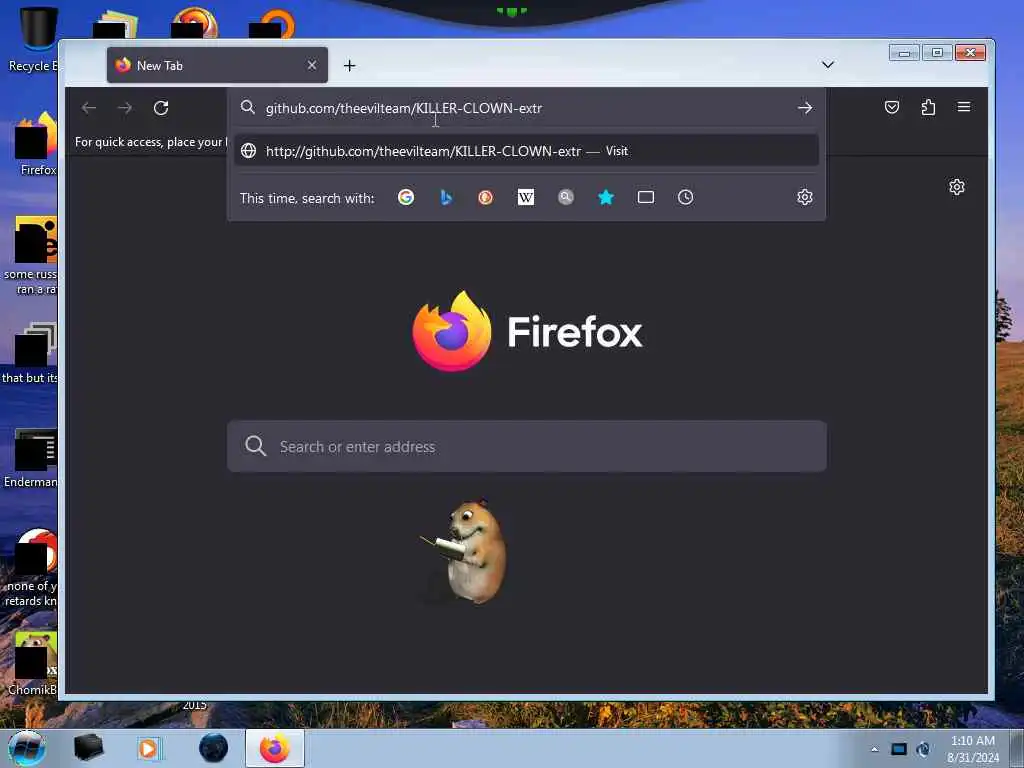
Task: Click the address bar URL text field
Action: 526,108
